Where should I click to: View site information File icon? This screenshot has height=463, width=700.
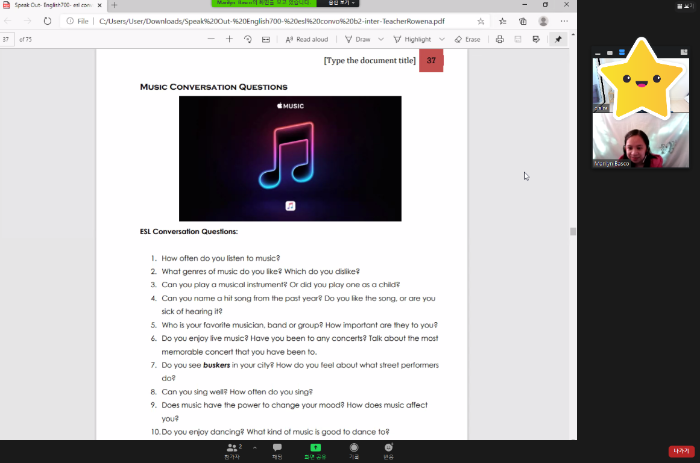[77, 21]
